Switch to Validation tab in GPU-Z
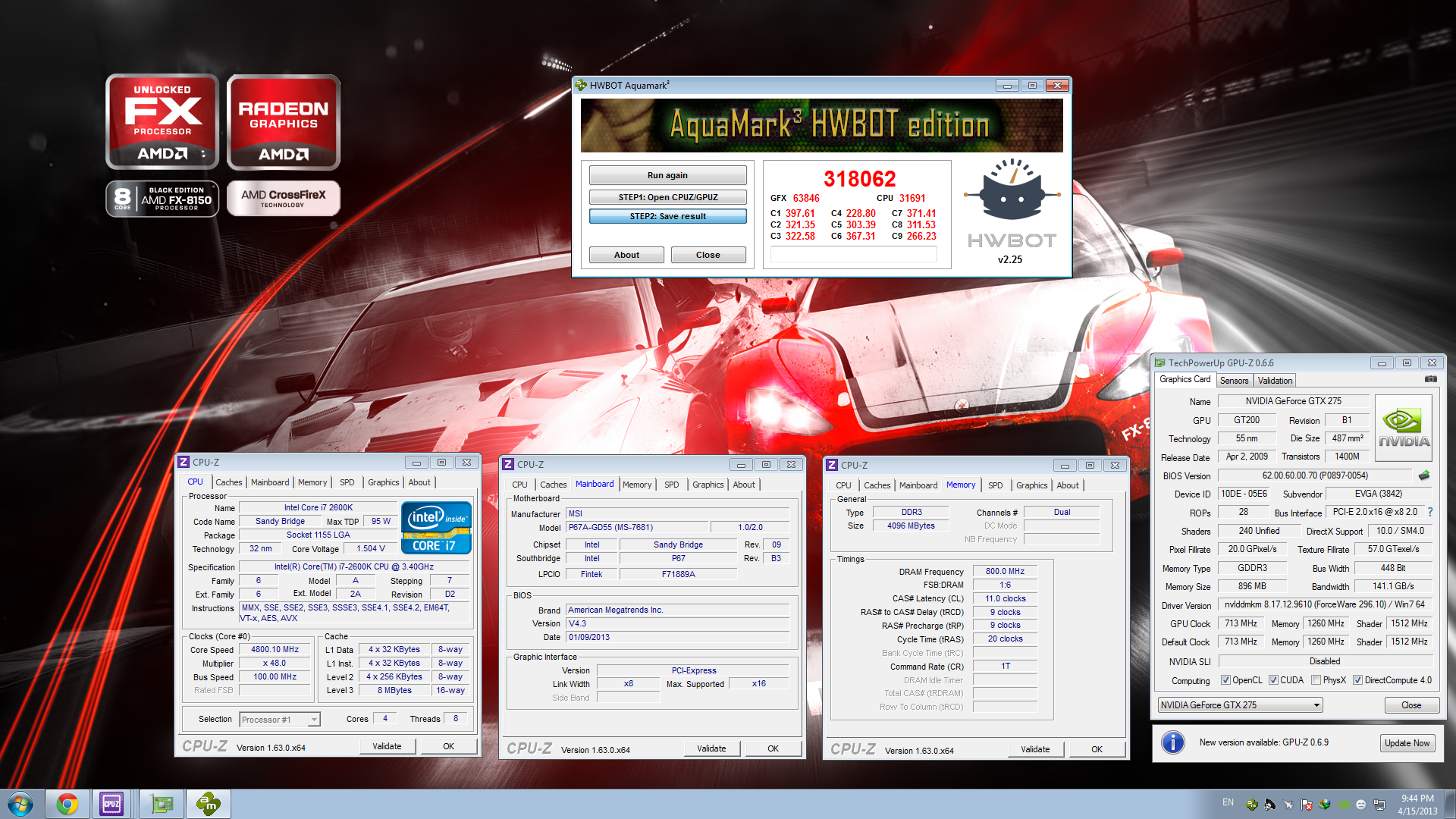Screen dimensions: 1456x819 tap(1275, 381)
